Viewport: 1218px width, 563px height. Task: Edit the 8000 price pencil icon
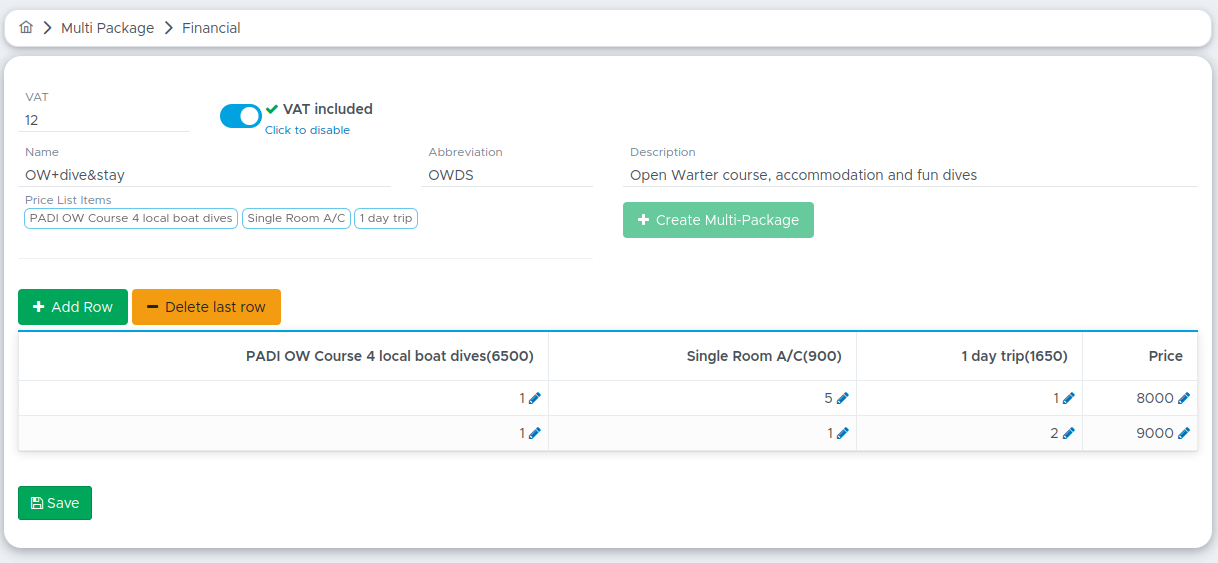coord(1184,398)
